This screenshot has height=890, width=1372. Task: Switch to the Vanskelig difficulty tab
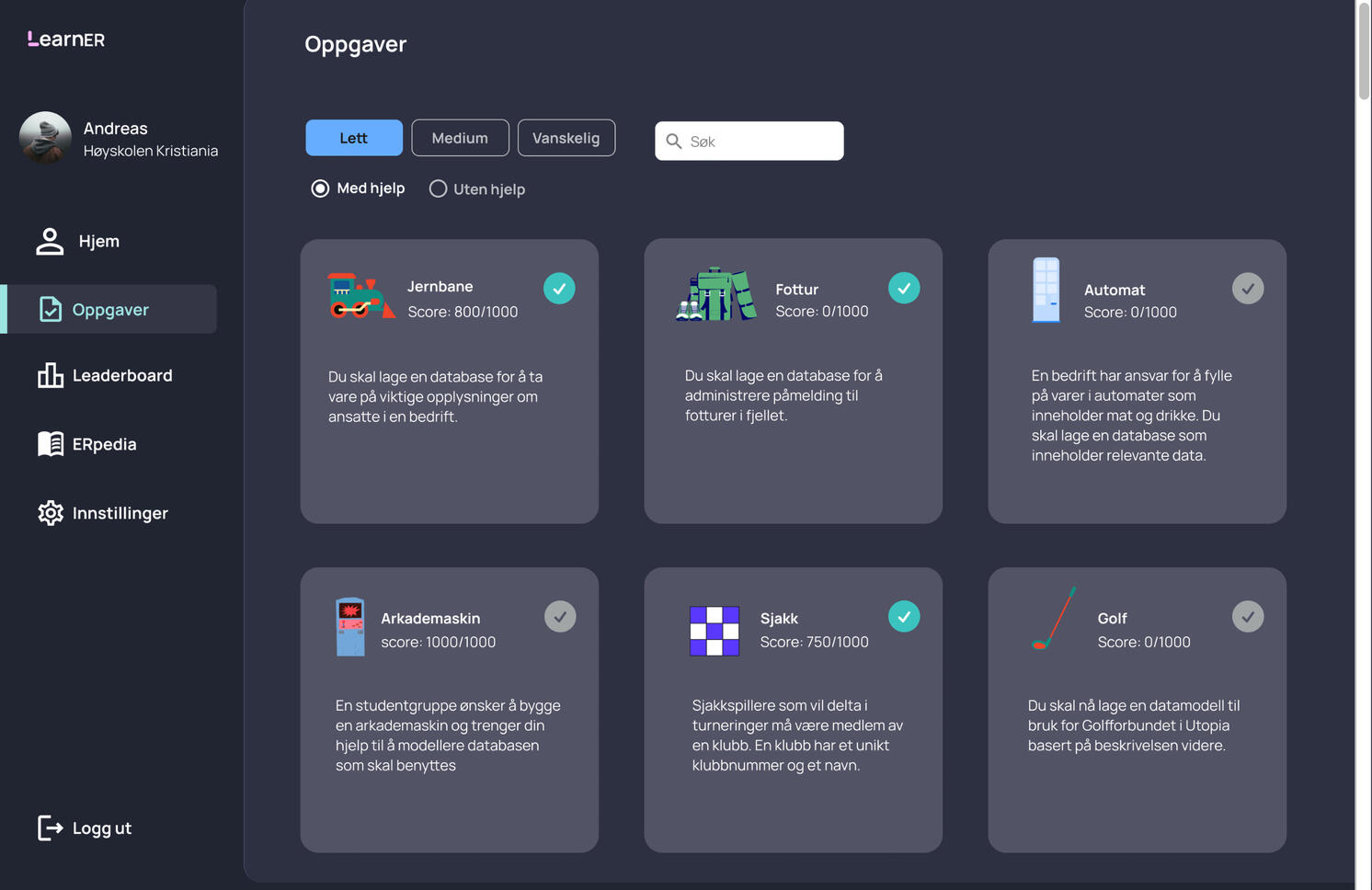click(566, 138)
